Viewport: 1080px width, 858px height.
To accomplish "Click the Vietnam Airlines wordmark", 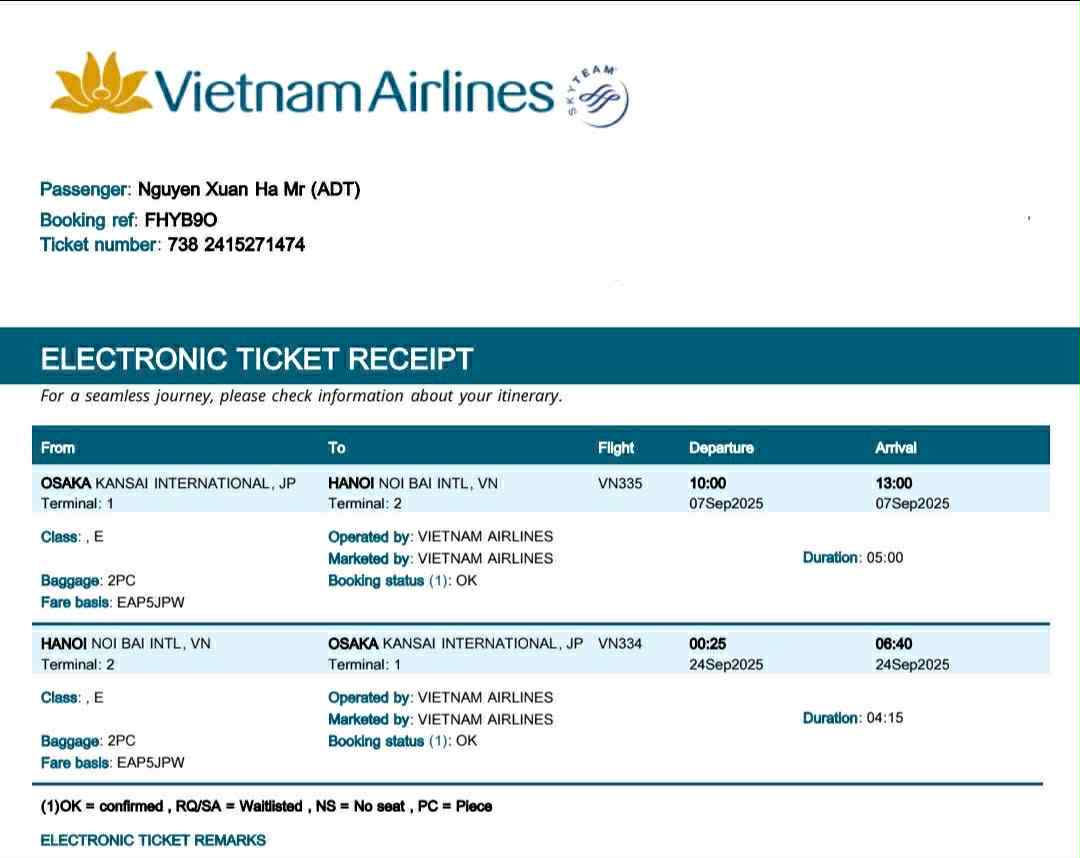I will [356, 92].
